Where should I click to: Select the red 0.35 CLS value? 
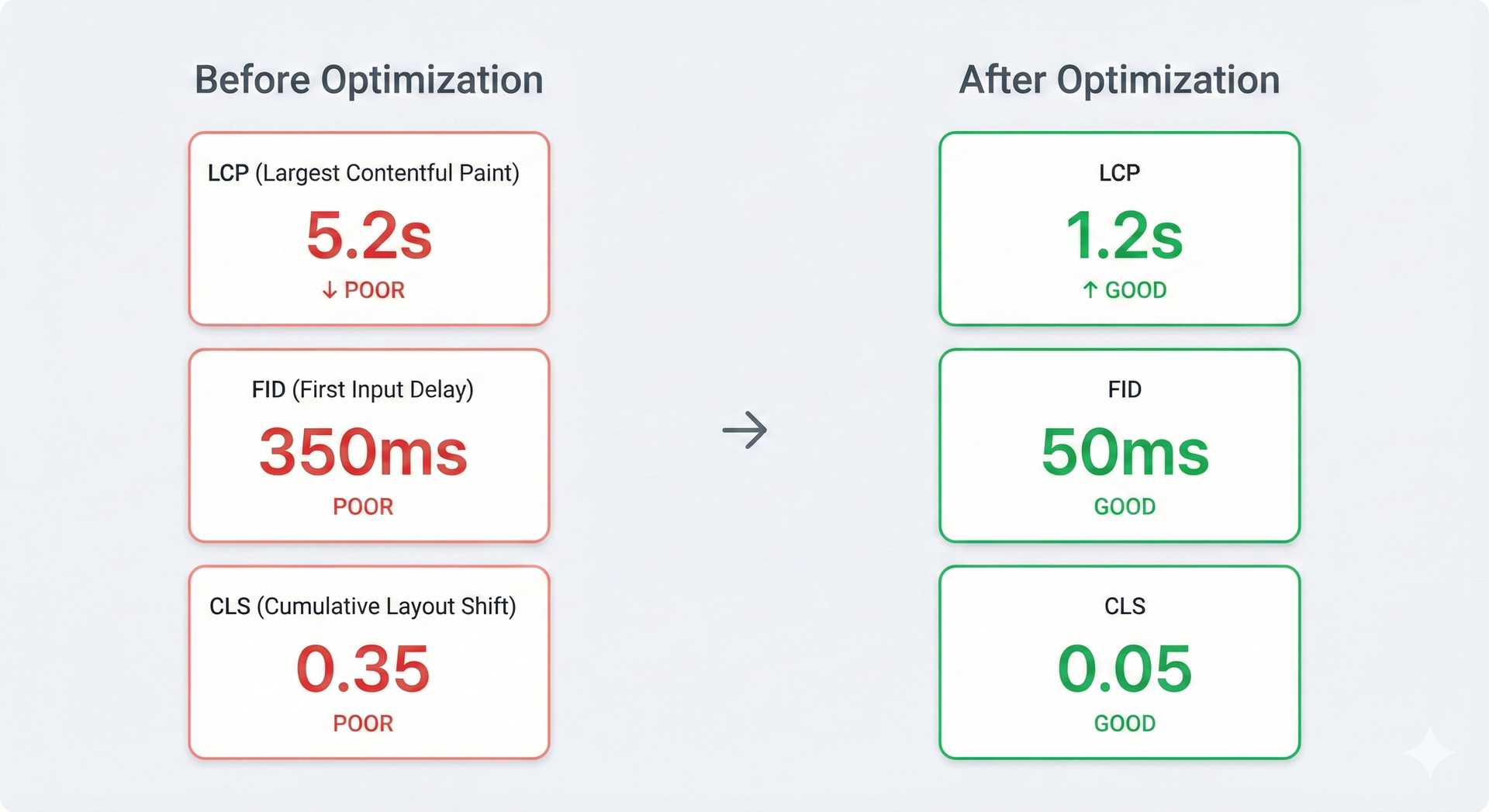point(363,669)
